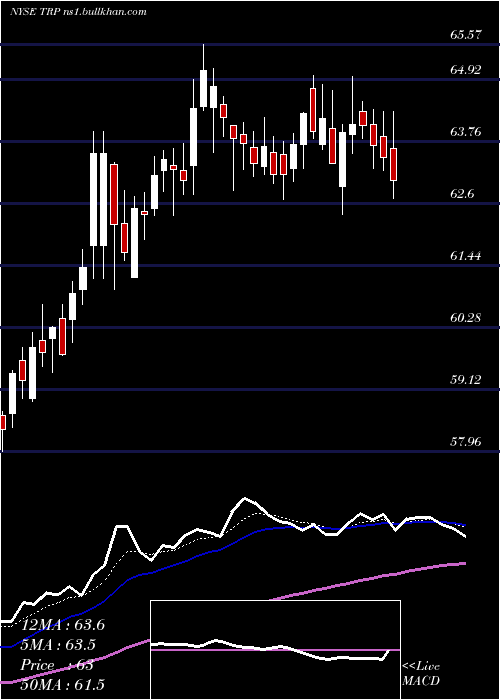Viewport: 500px width, 700px height.
Task: Click the 5MA : 63.5 legend entry
Action: tap(60, 645)
